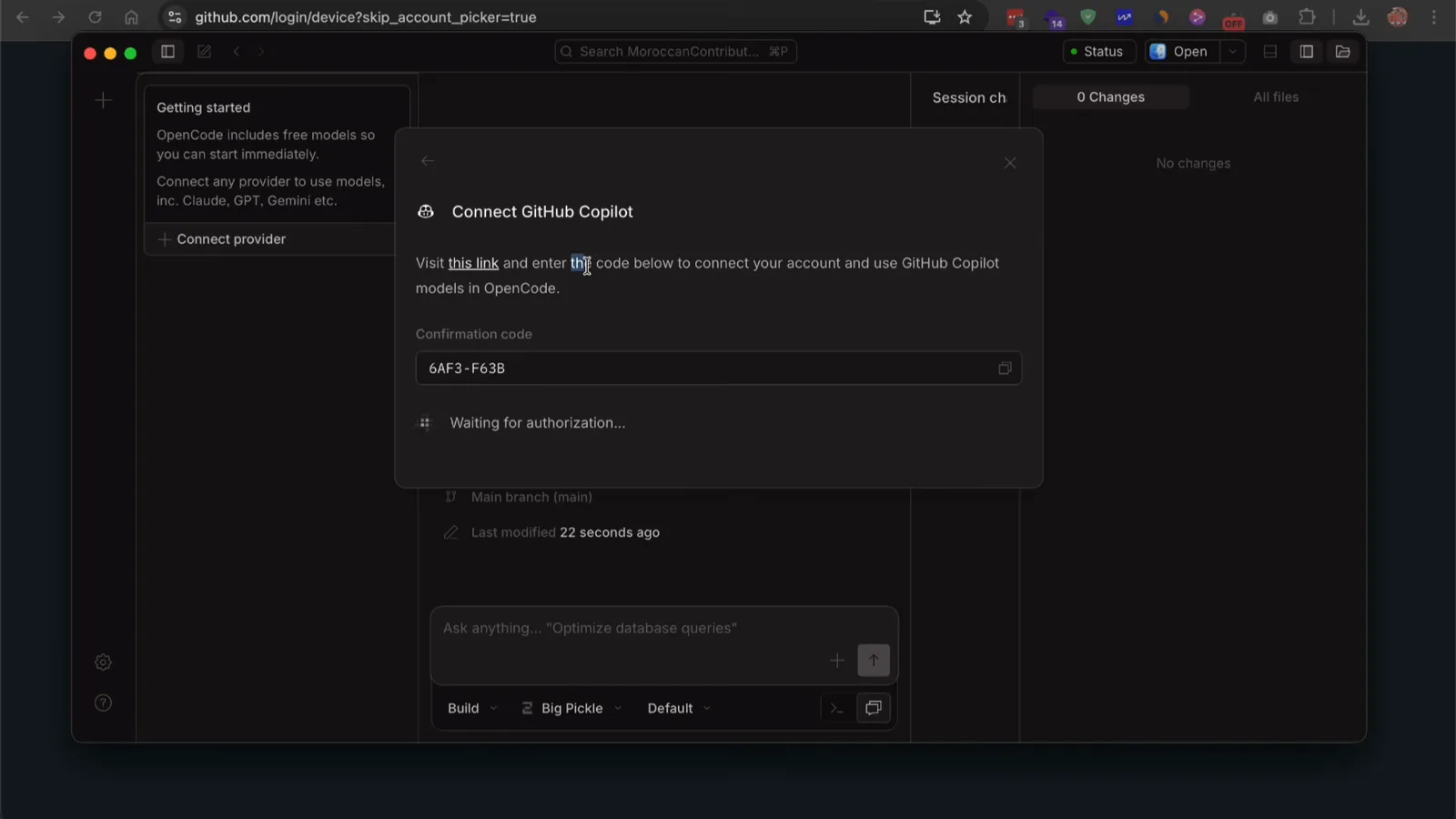Open the Chrome home page button
Image resolution: width=1456 pixels, height=819 pixels.
click(x=131, y=17)
